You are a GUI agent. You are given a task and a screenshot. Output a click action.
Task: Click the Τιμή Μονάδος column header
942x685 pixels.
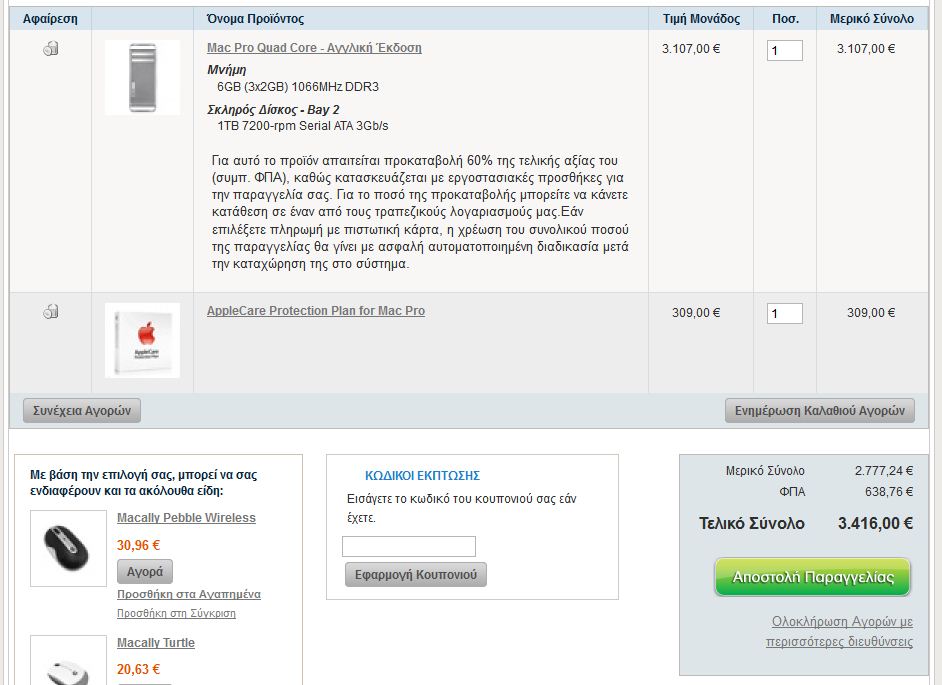701,19
